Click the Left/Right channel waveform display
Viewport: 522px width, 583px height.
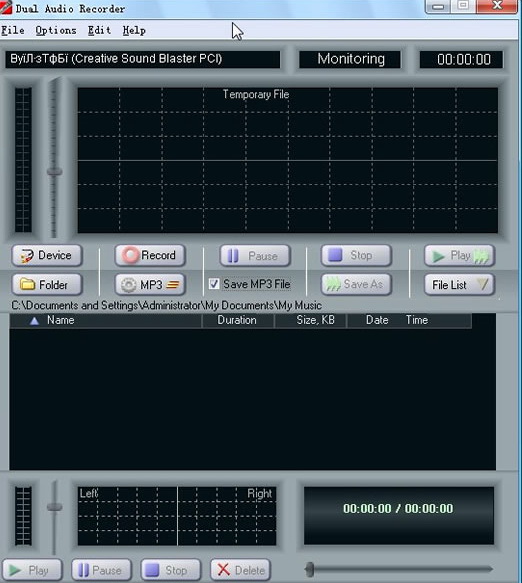(177, 516)
